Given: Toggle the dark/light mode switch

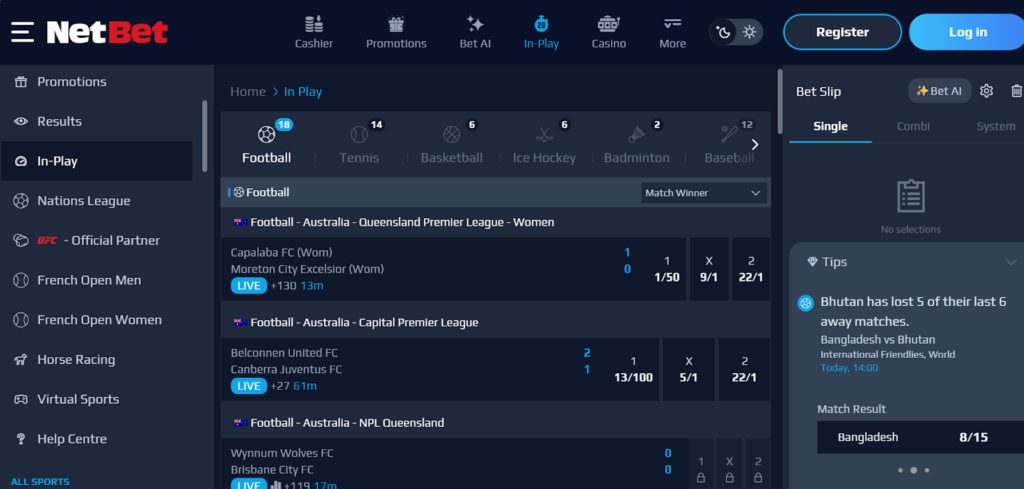Looking at the screenshot, I should [736, 32].
